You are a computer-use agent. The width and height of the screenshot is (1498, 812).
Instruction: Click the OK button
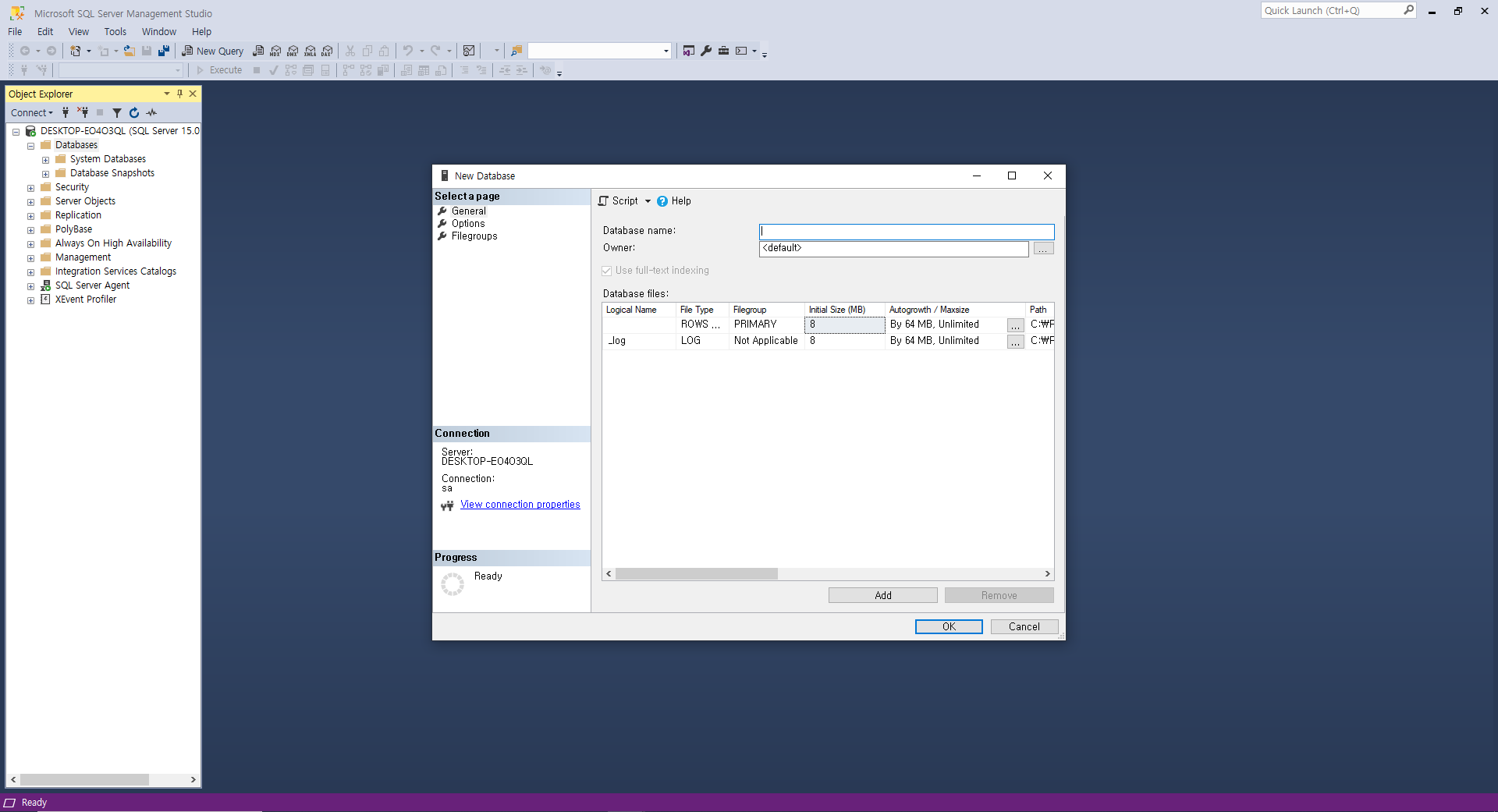point(949,627)
